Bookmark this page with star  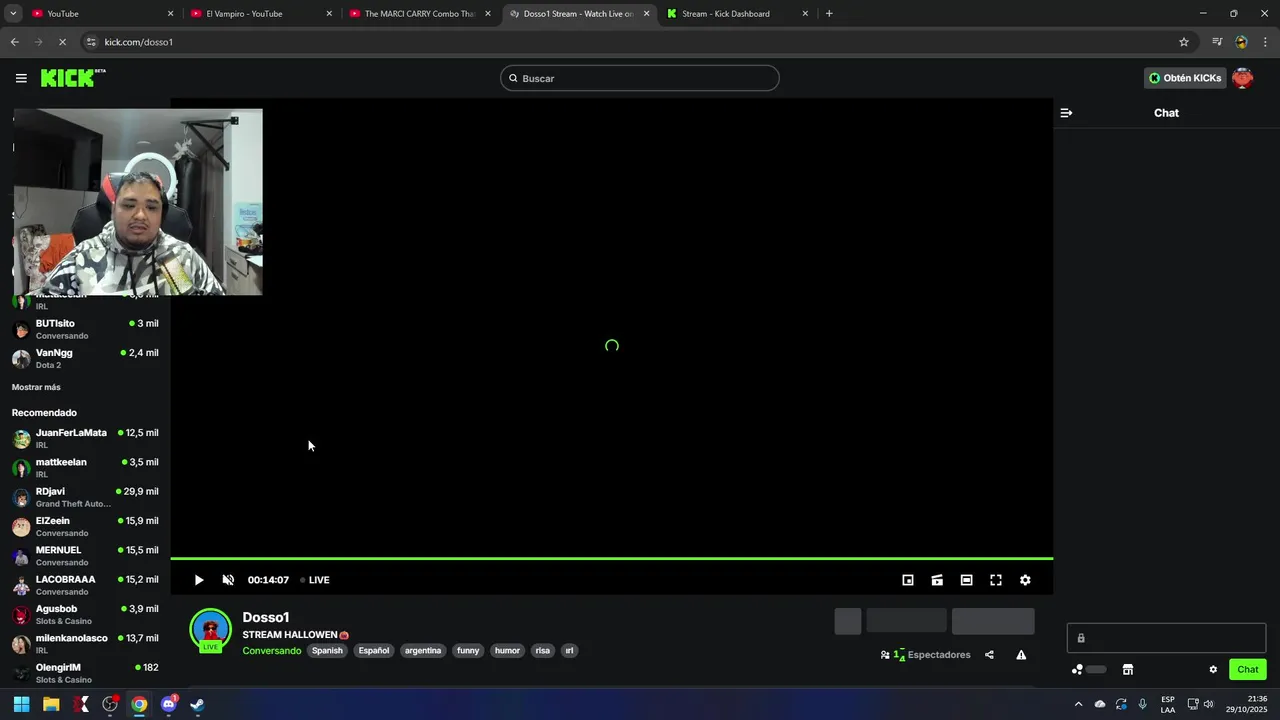tap(1184, 42)
